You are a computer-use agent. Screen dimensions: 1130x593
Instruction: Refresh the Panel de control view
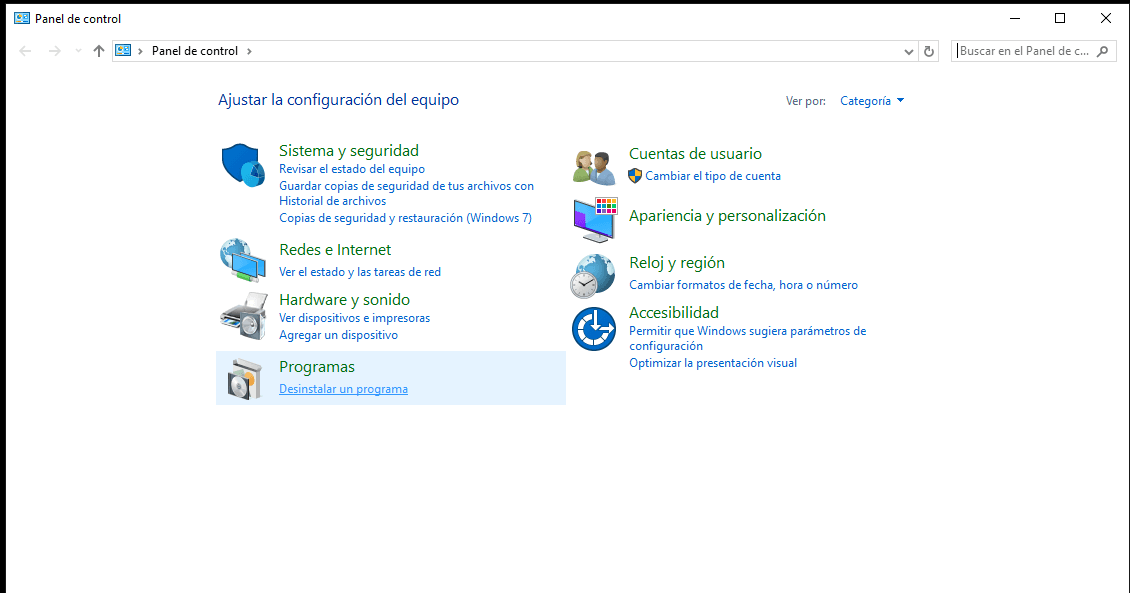coord(929,51)
